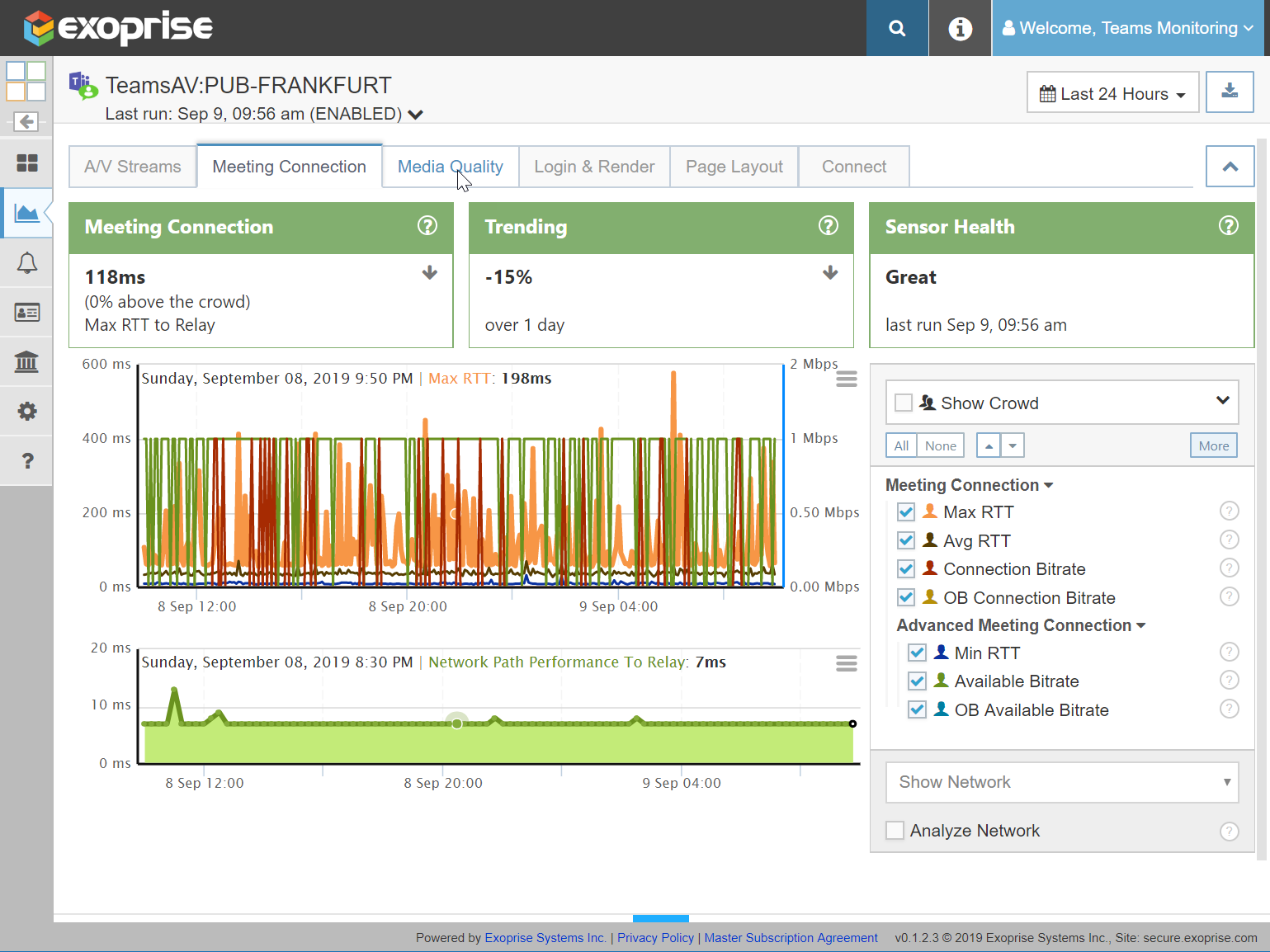The image size is (1270, 952).
Task: Switch to the Page Layout tab
Action: click(734, 167)
